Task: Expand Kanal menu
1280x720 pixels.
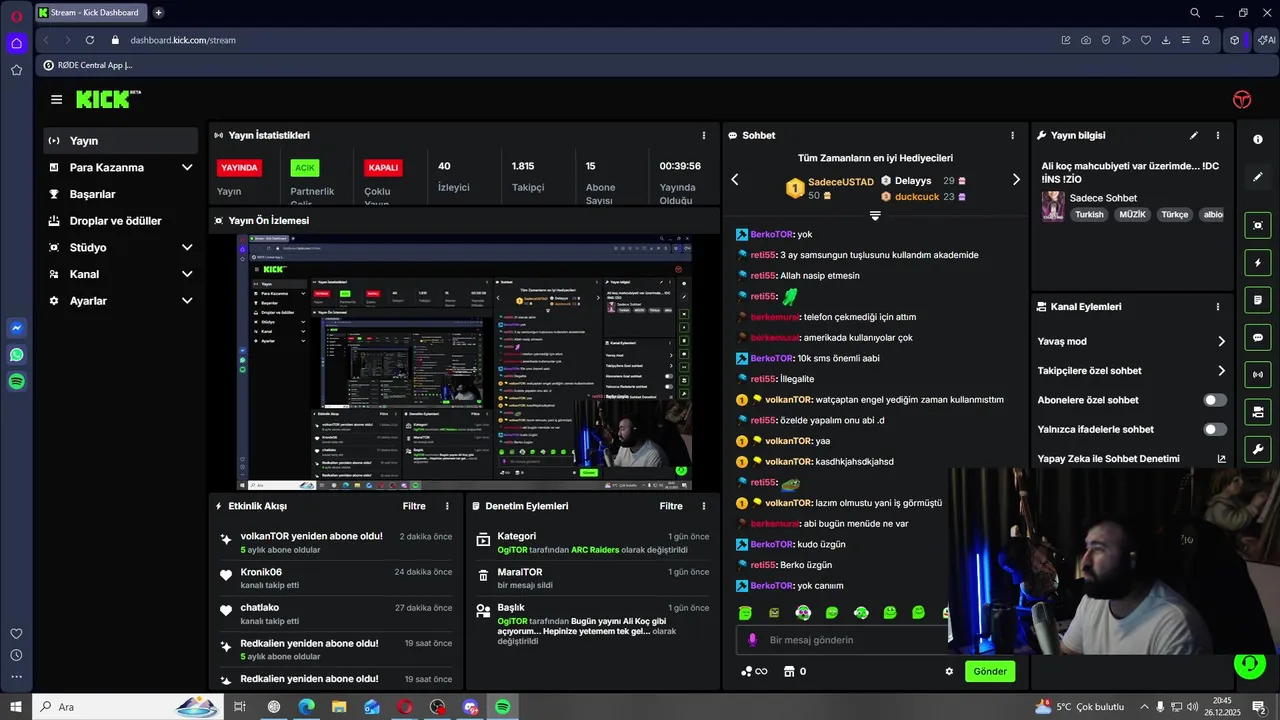Action: 187,274
